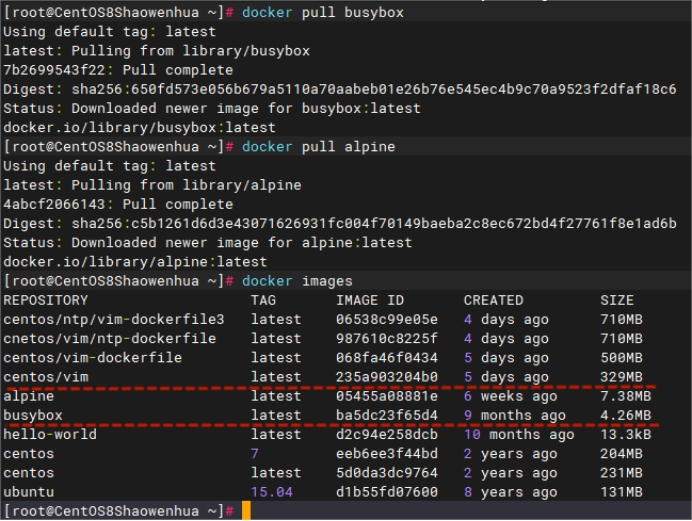Click alpine size 7.38MB
The image size is (692, 521).
pos(625,396)
